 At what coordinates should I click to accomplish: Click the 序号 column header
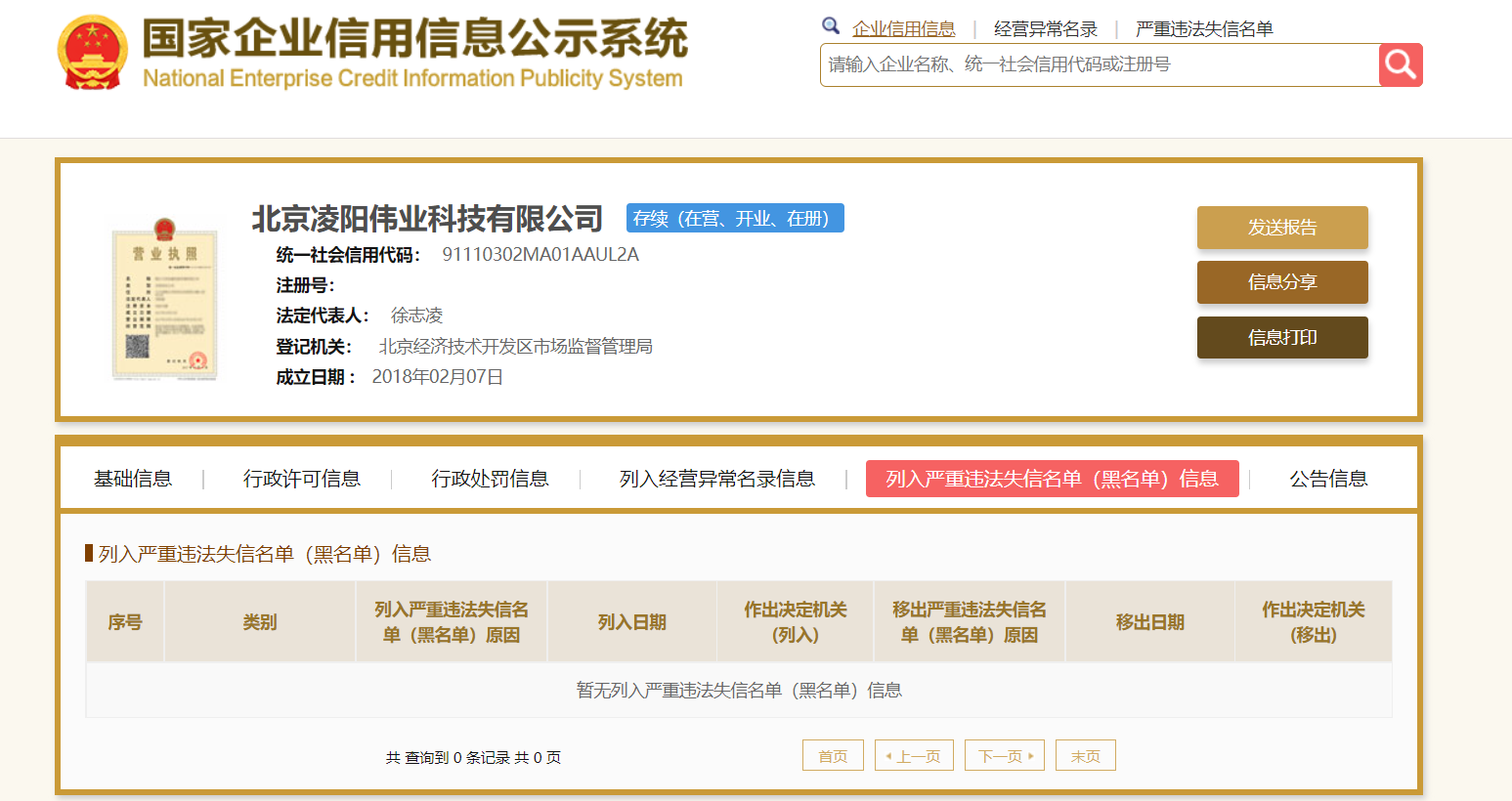click(125, 622)
